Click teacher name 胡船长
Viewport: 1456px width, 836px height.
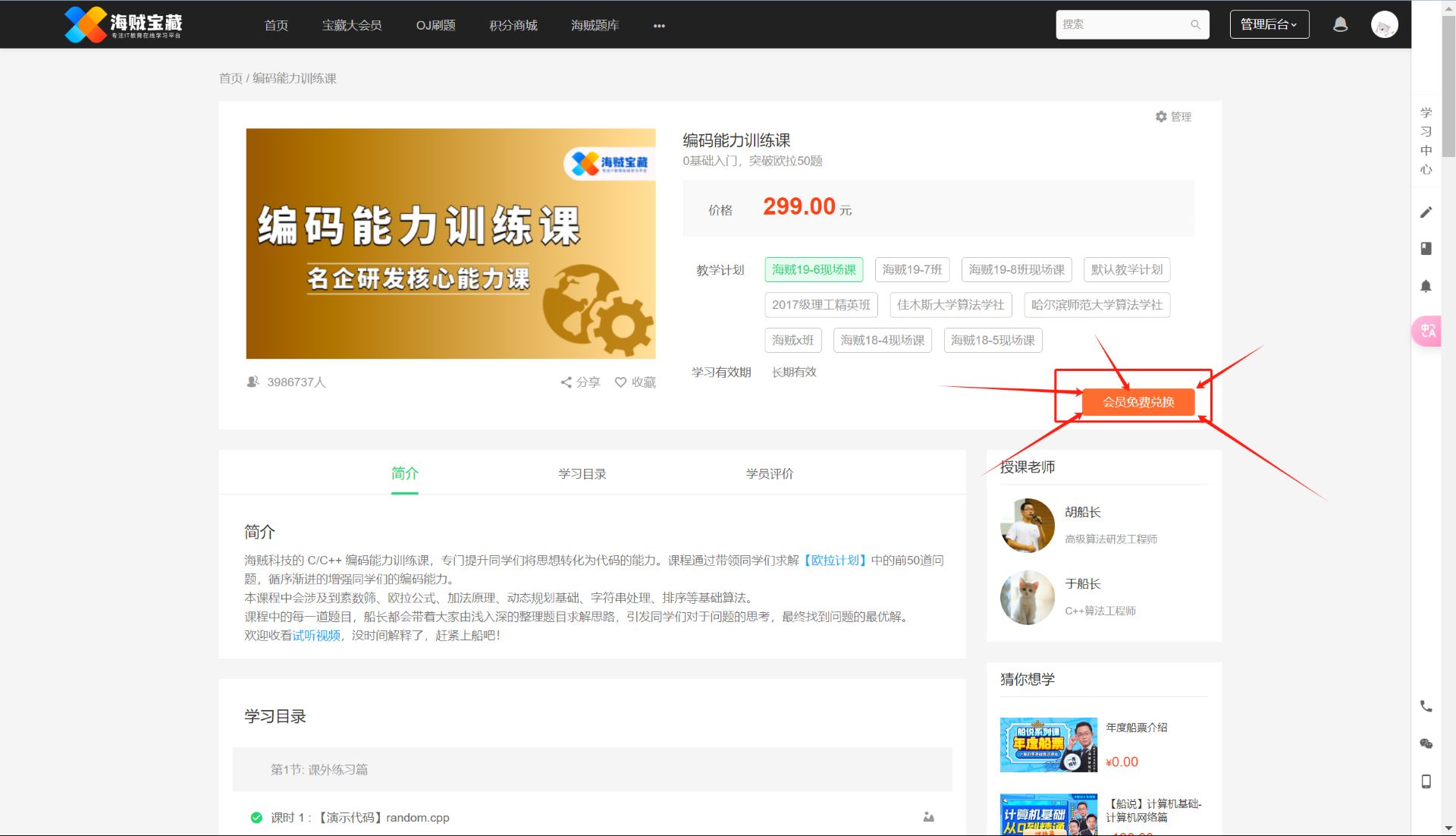pos(1082,512)
